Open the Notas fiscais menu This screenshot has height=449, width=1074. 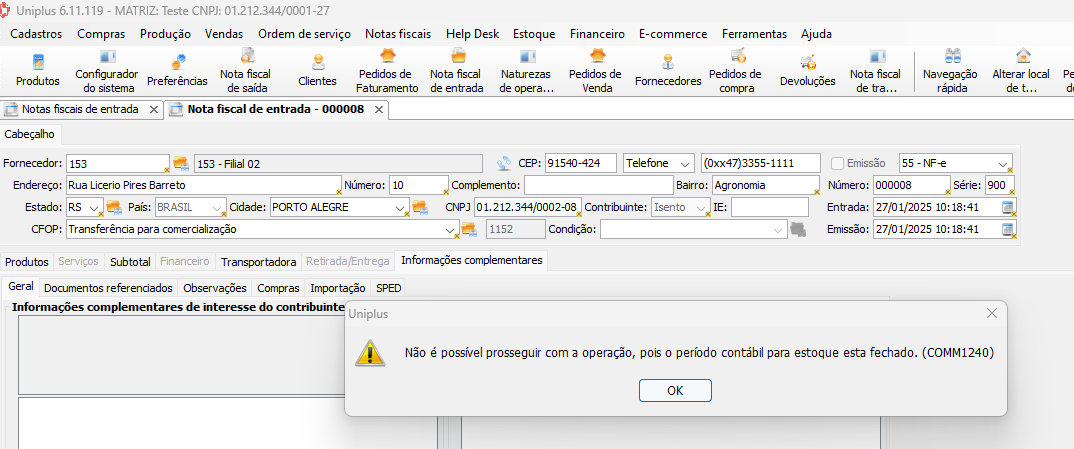pyautogui.click(x=398, y=34)
